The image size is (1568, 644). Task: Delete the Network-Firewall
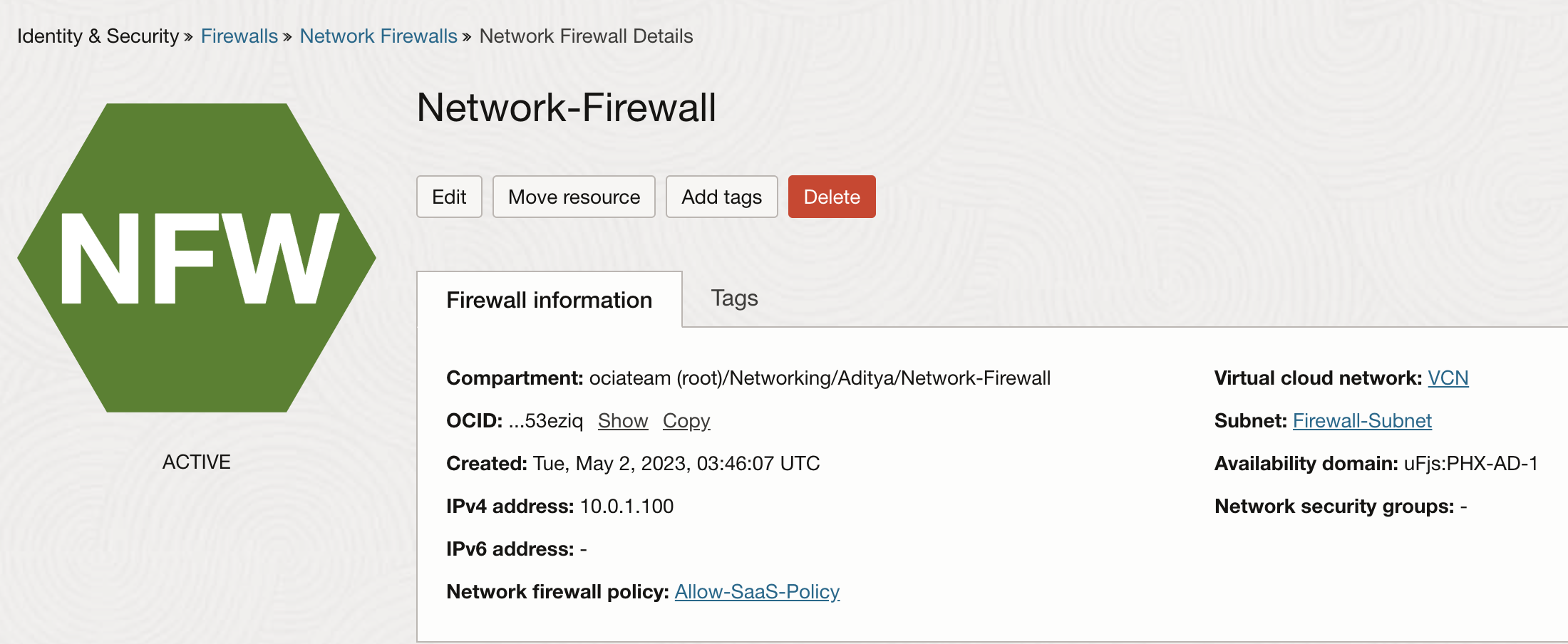[x=831, y=197]
